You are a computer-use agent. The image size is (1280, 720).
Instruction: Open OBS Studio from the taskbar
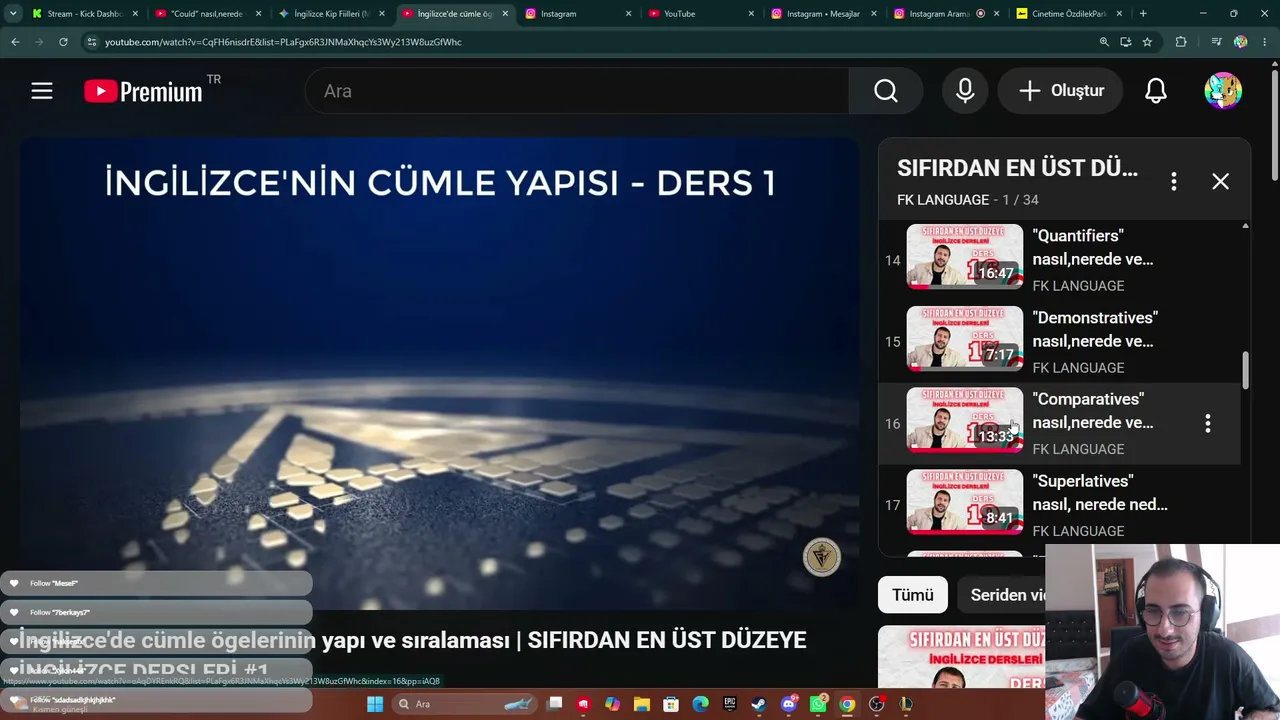pos(877,704)
